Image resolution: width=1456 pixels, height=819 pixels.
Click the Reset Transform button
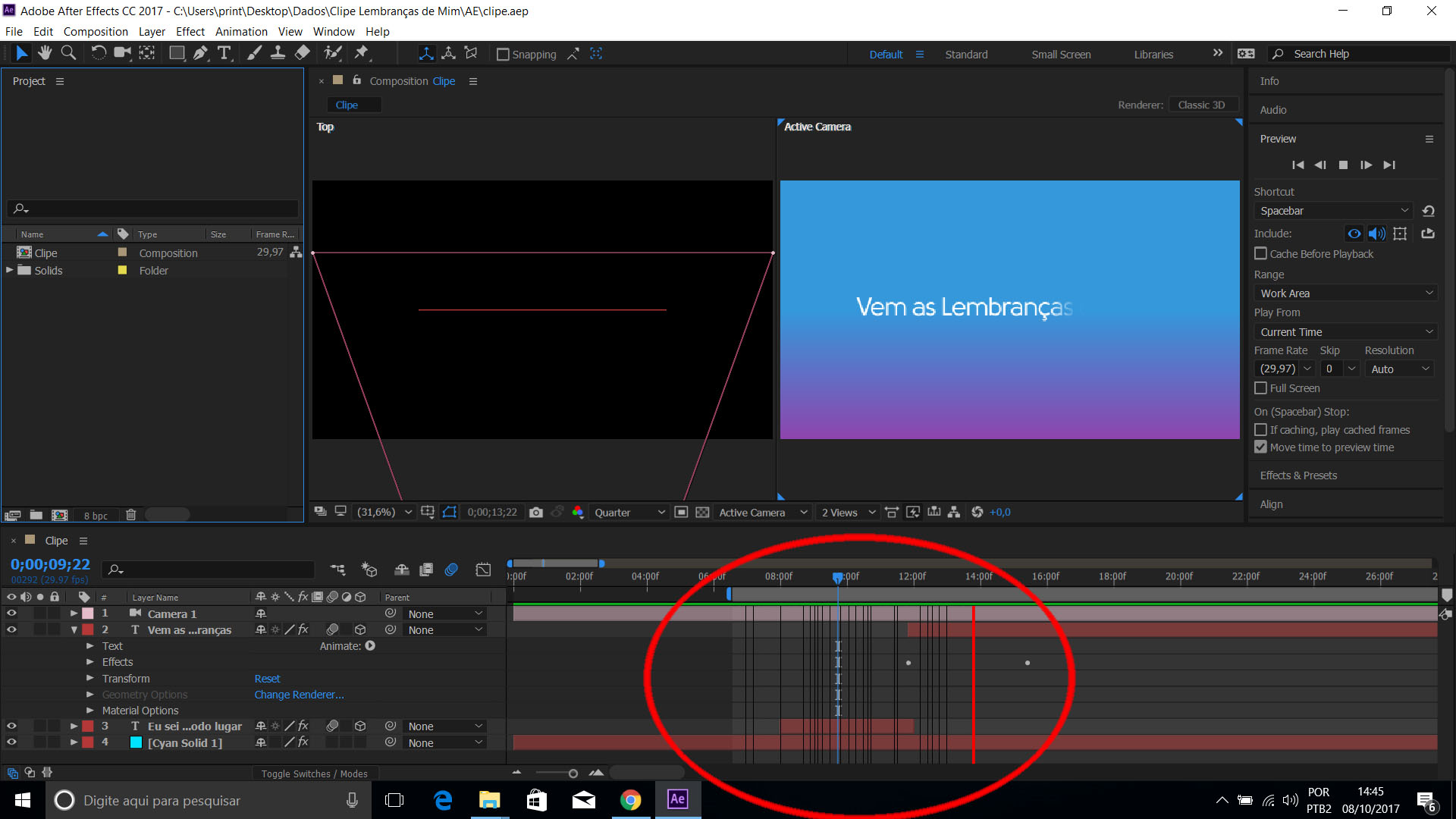(x=265, y=678)
